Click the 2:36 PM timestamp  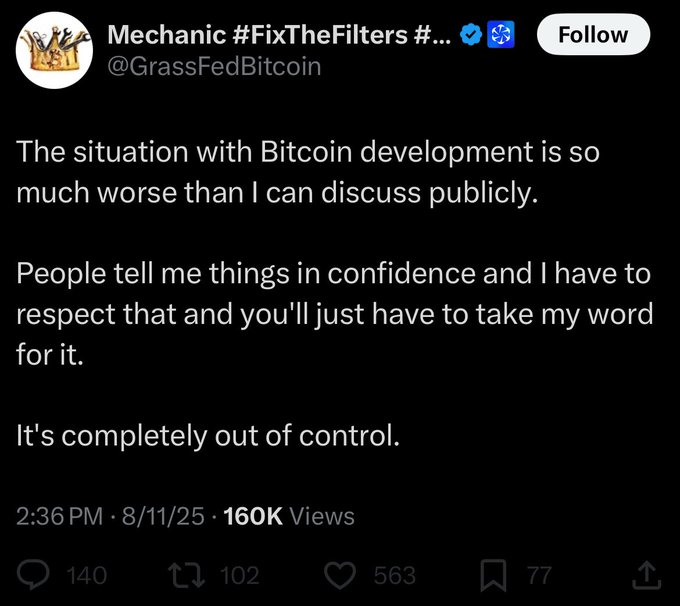(x=60, y=516)
